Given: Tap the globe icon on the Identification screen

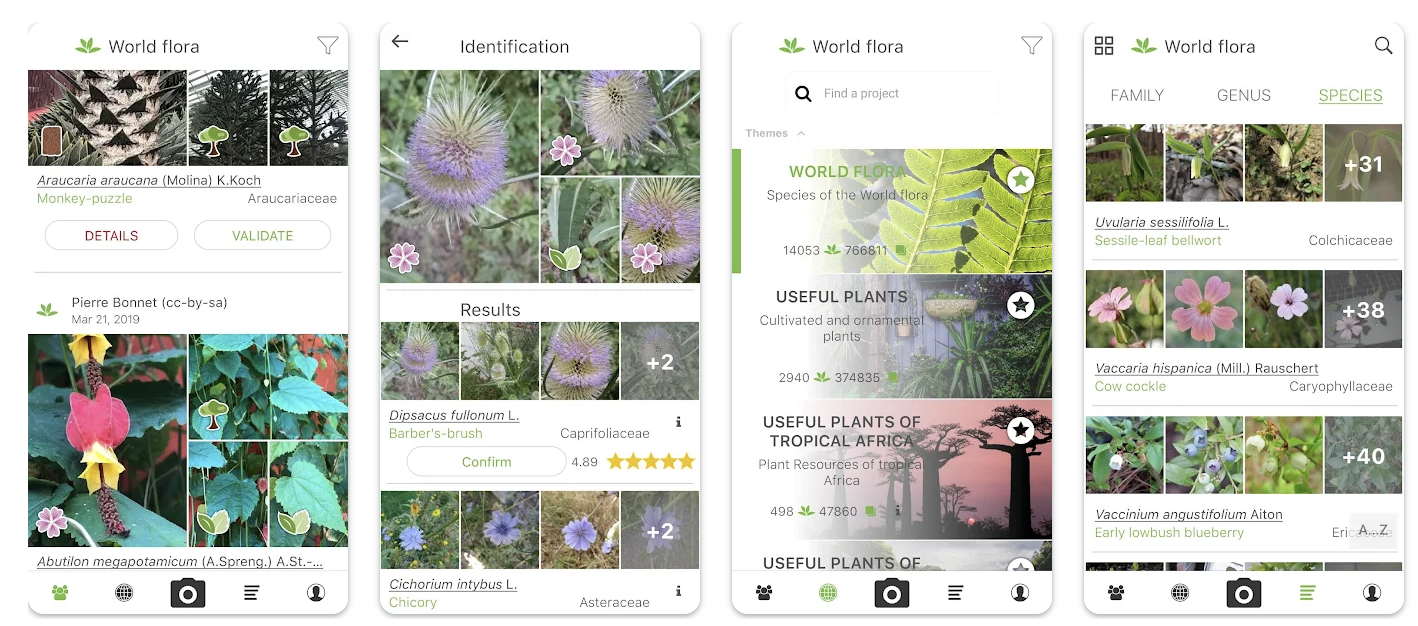Looking at the screenshot, I should (476, 593).
